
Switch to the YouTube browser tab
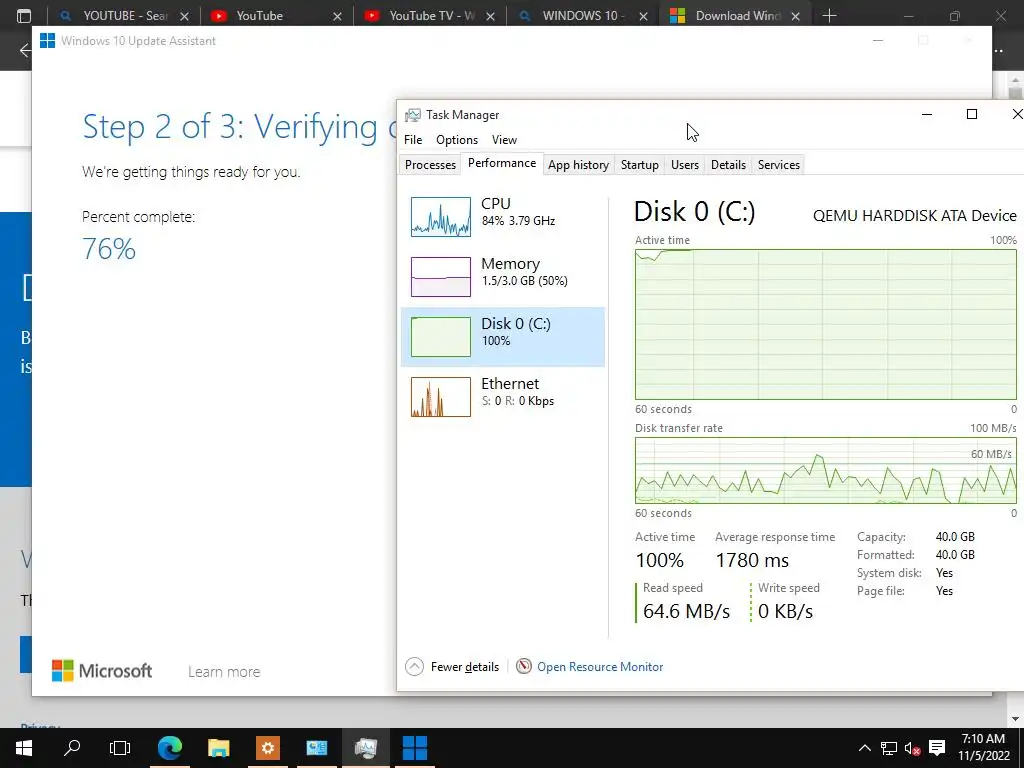tap(276, 16)
